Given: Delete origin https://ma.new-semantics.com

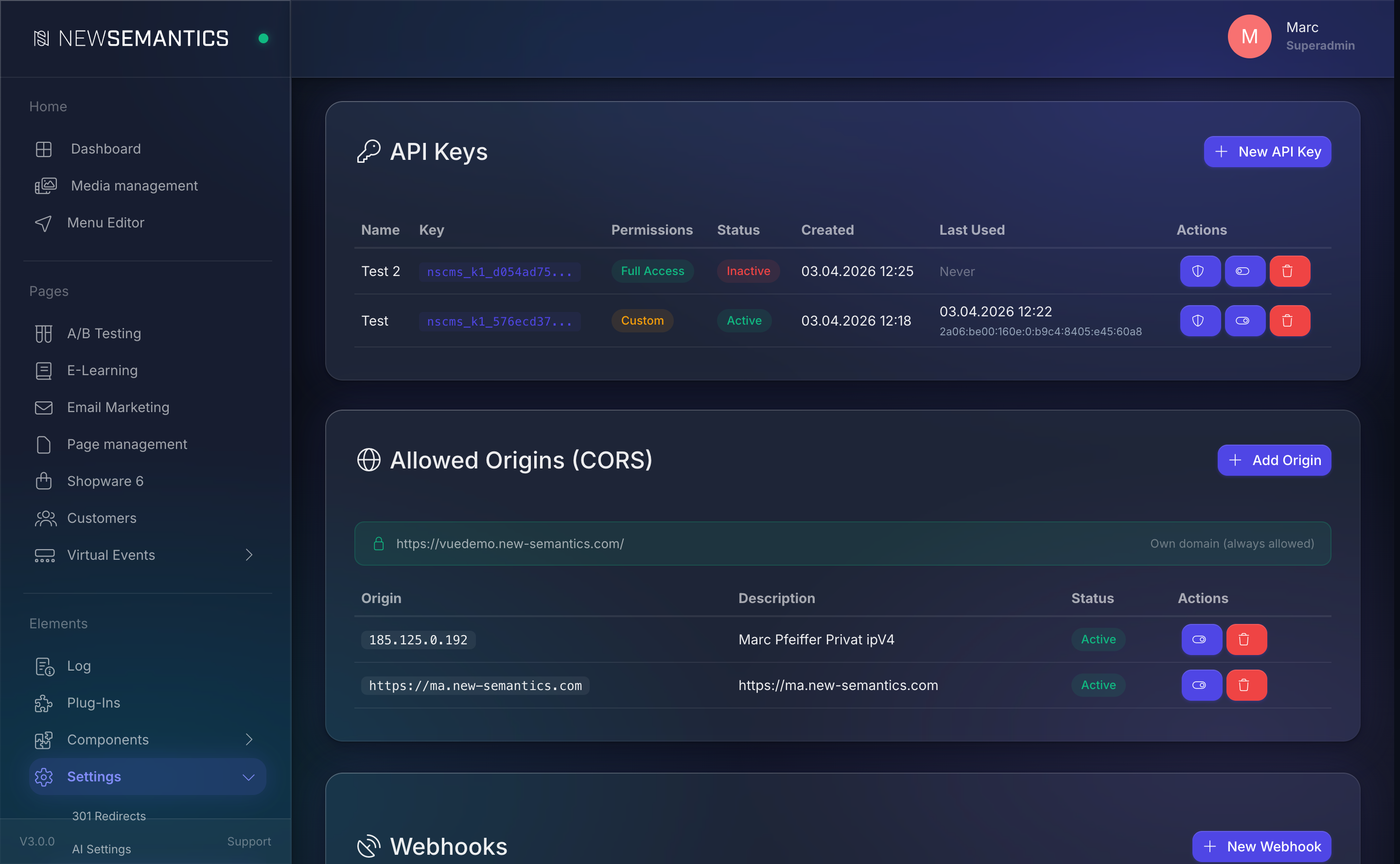Looking at the screenshot, I should tap(1245, 685).
